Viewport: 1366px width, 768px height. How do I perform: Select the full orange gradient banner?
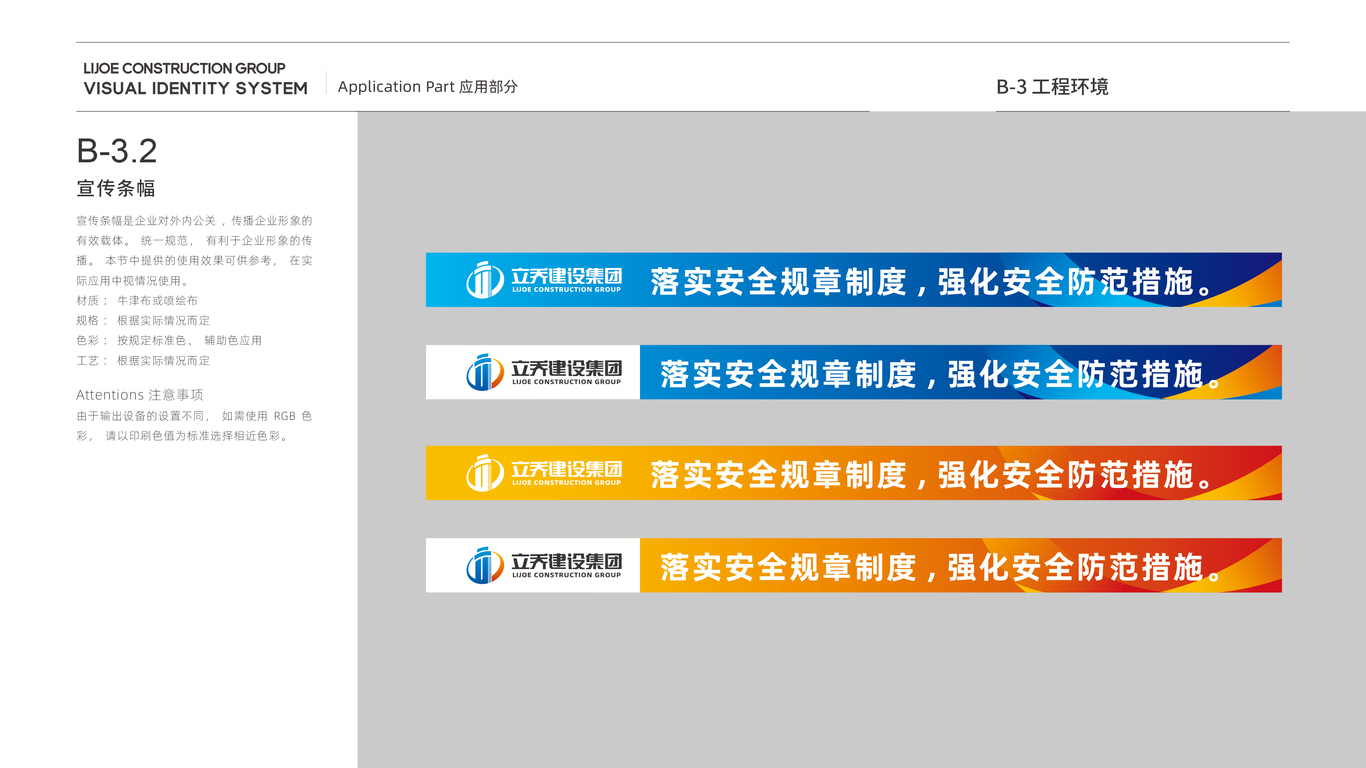(854, 473)
